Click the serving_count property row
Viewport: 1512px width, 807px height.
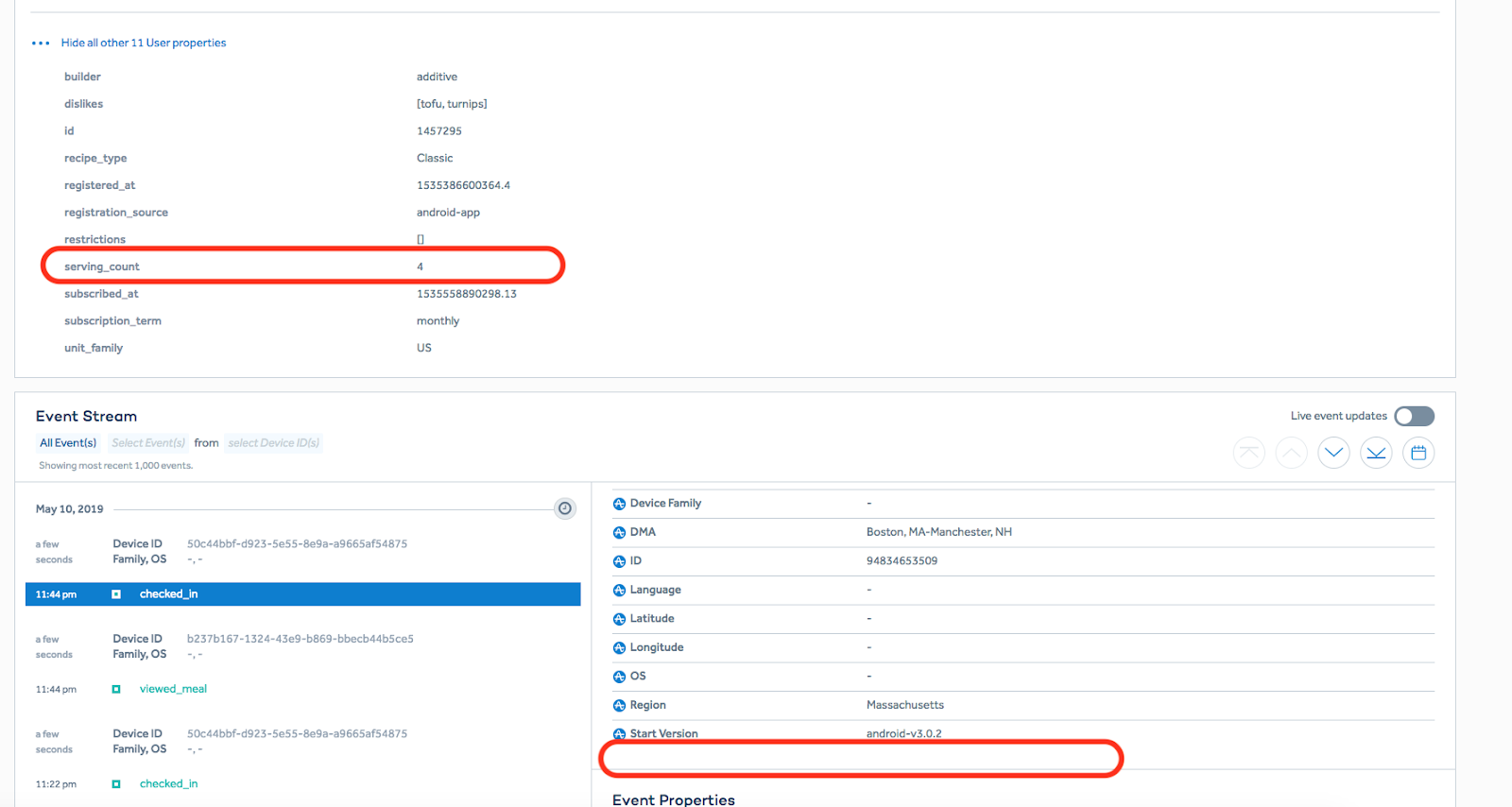[x=302, y=266]
